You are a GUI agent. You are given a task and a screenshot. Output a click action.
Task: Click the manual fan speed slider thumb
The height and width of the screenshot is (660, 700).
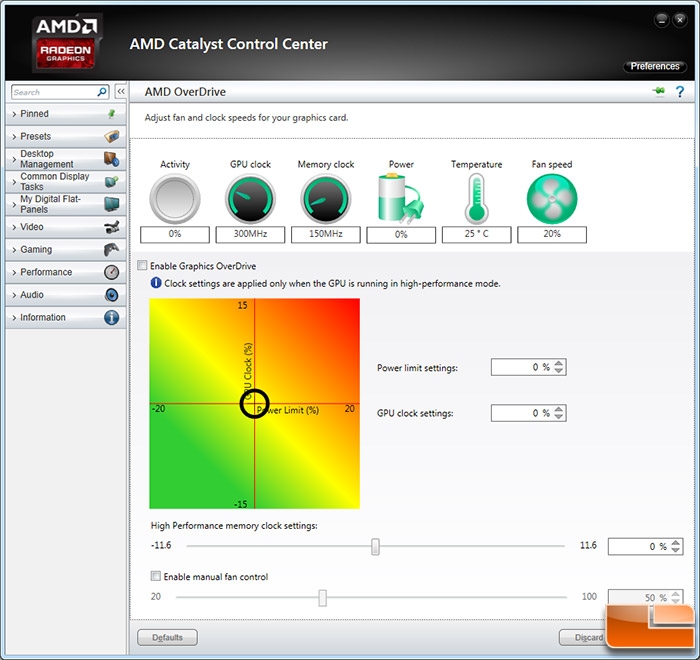(322, 597)
